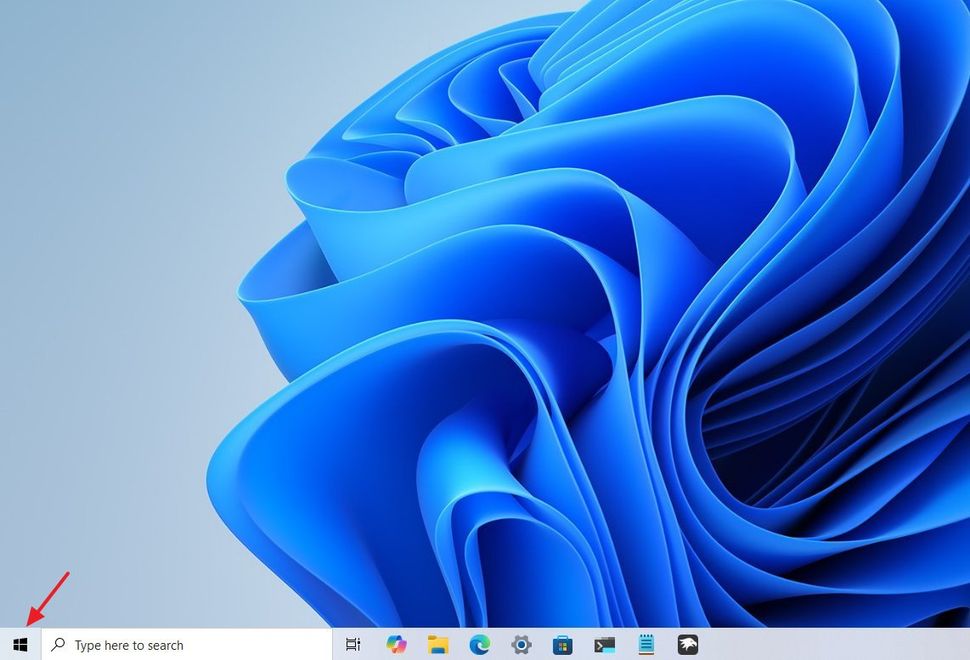Screen dimensions: 970x660
Task: Click the dark terminal prompt icon
Action: (604, 645)
